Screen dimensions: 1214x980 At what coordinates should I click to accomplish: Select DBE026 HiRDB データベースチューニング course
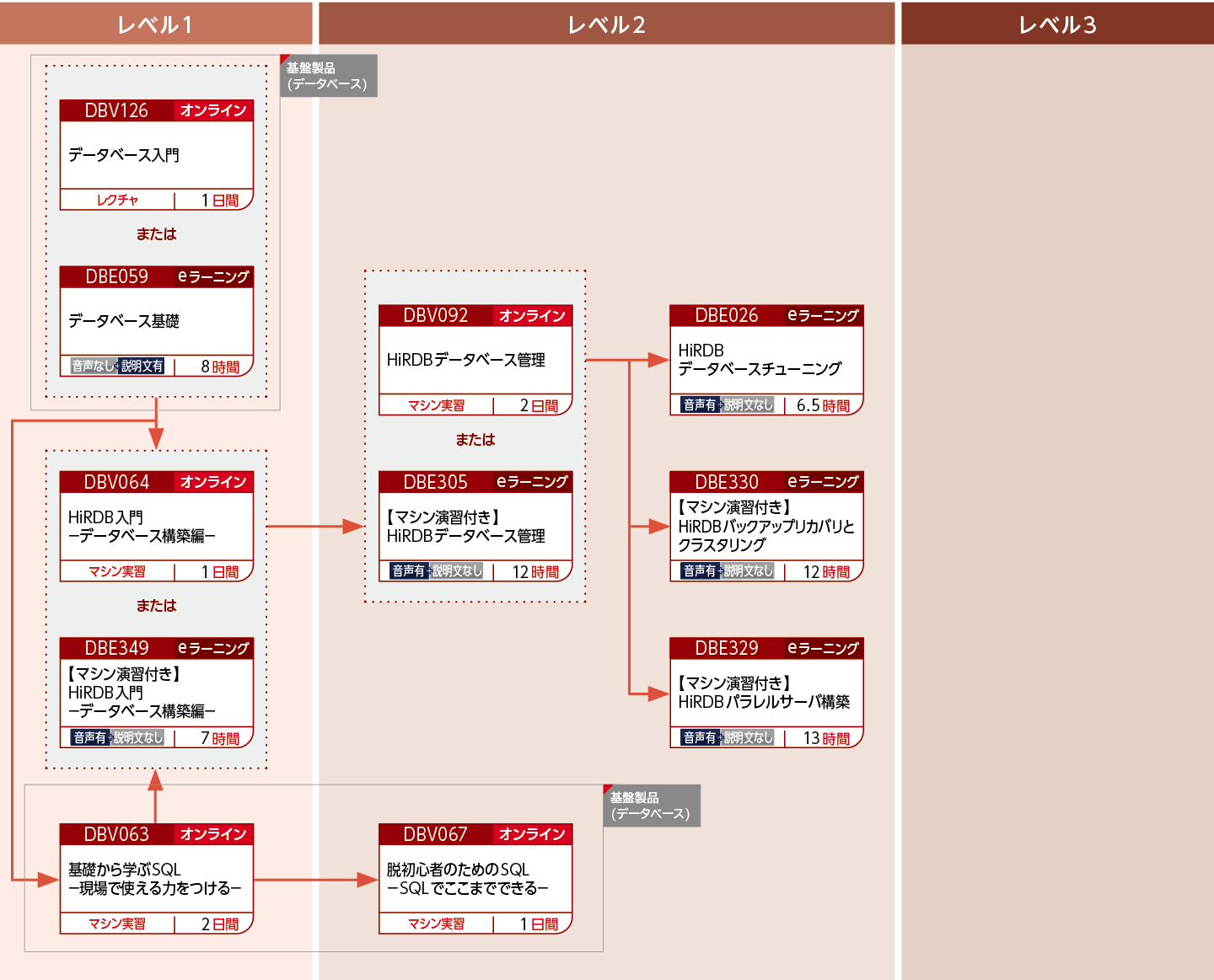pos(767,360)
